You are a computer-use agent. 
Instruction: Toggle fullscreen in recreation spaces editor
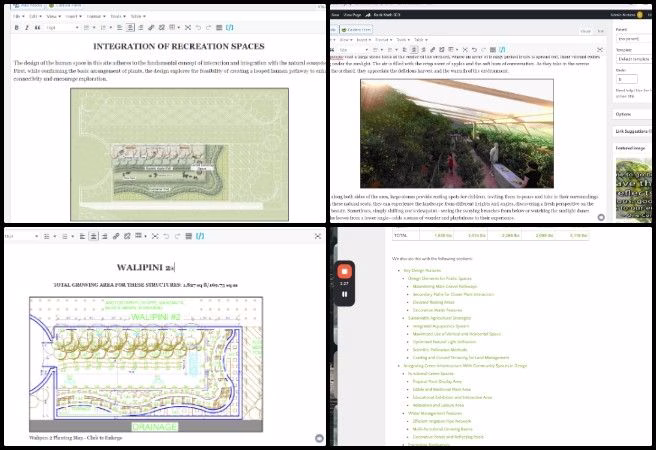coord(188,28)
